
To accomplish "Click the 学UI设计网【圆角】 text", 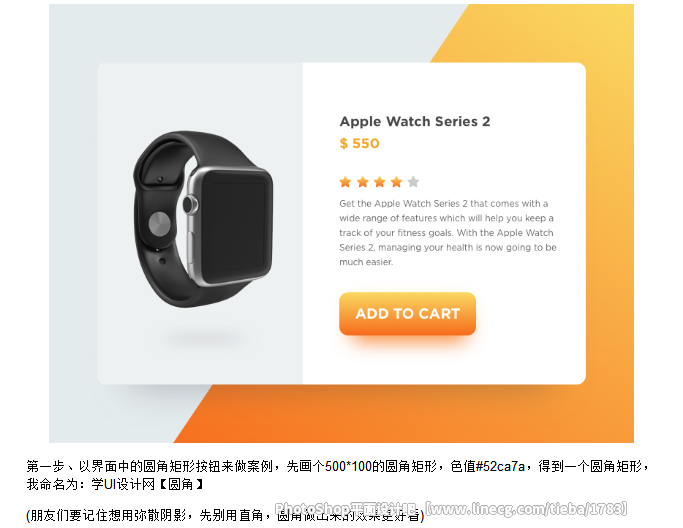I will point(148,484).
